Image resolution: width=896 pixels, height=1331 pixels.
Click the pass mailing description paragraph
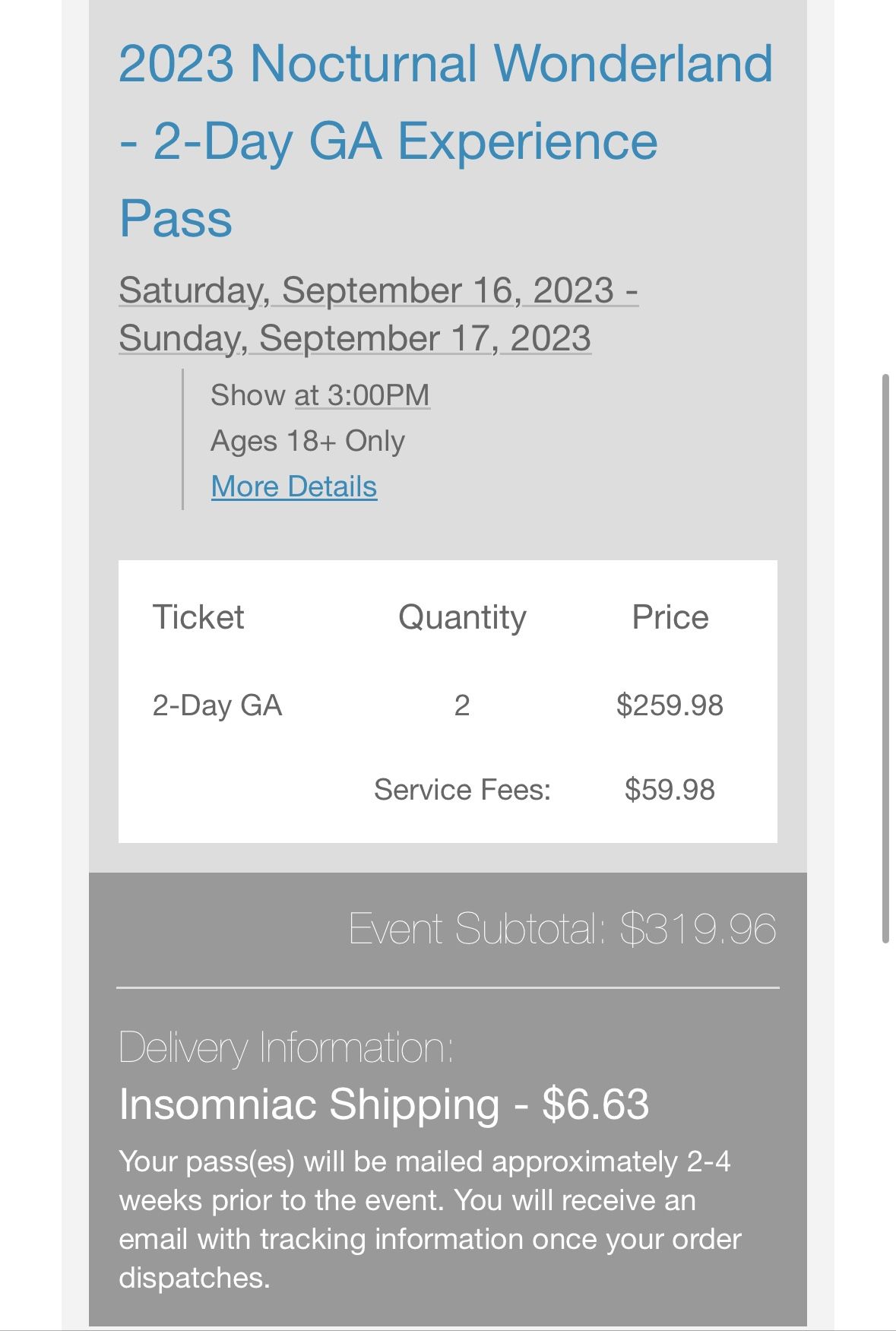pyautogui.click(x=429, y=1219)
